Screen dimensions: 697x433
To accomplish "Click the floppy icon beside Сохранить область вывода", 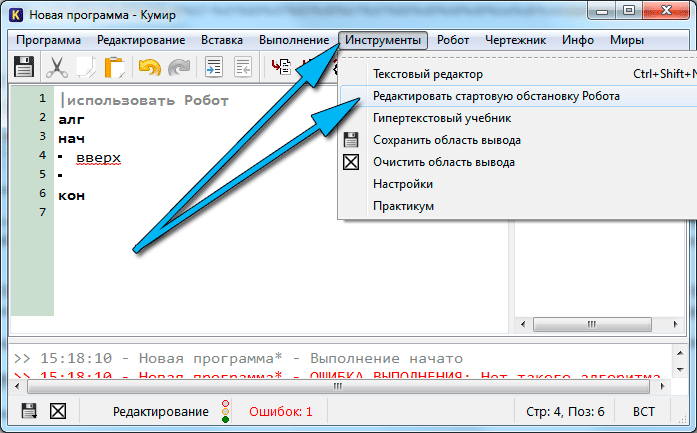I will point(351,140).
